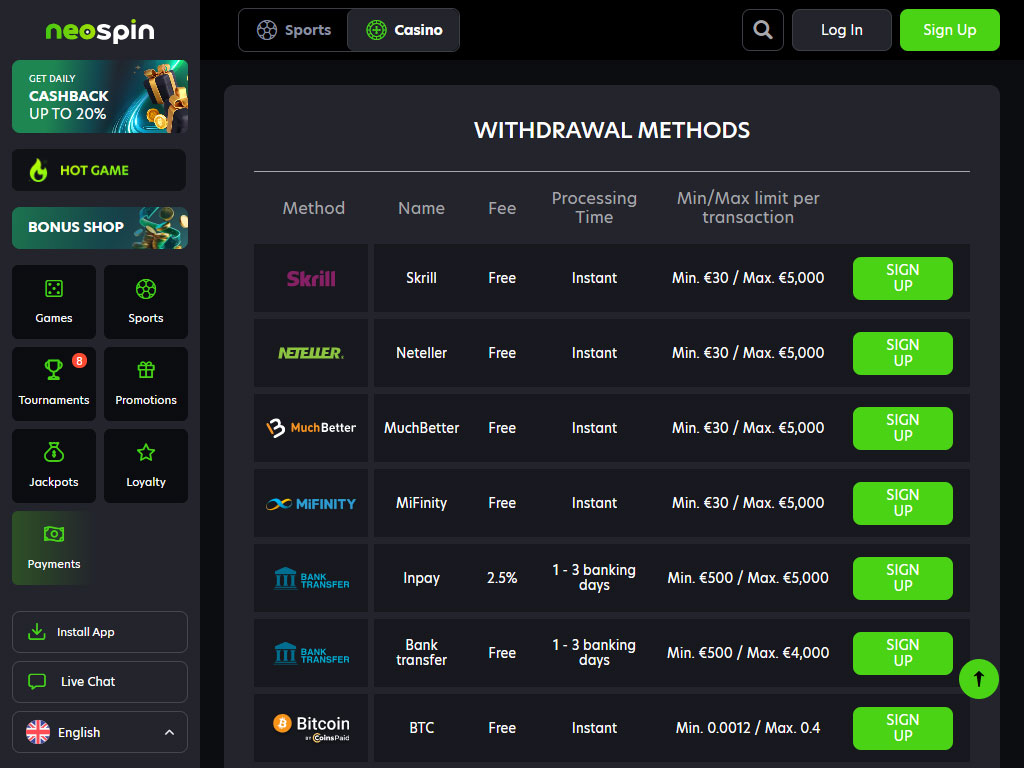Click Install App button
Image resolution: width=1024 pixels, height=768 pixels.
click(100, 632)
